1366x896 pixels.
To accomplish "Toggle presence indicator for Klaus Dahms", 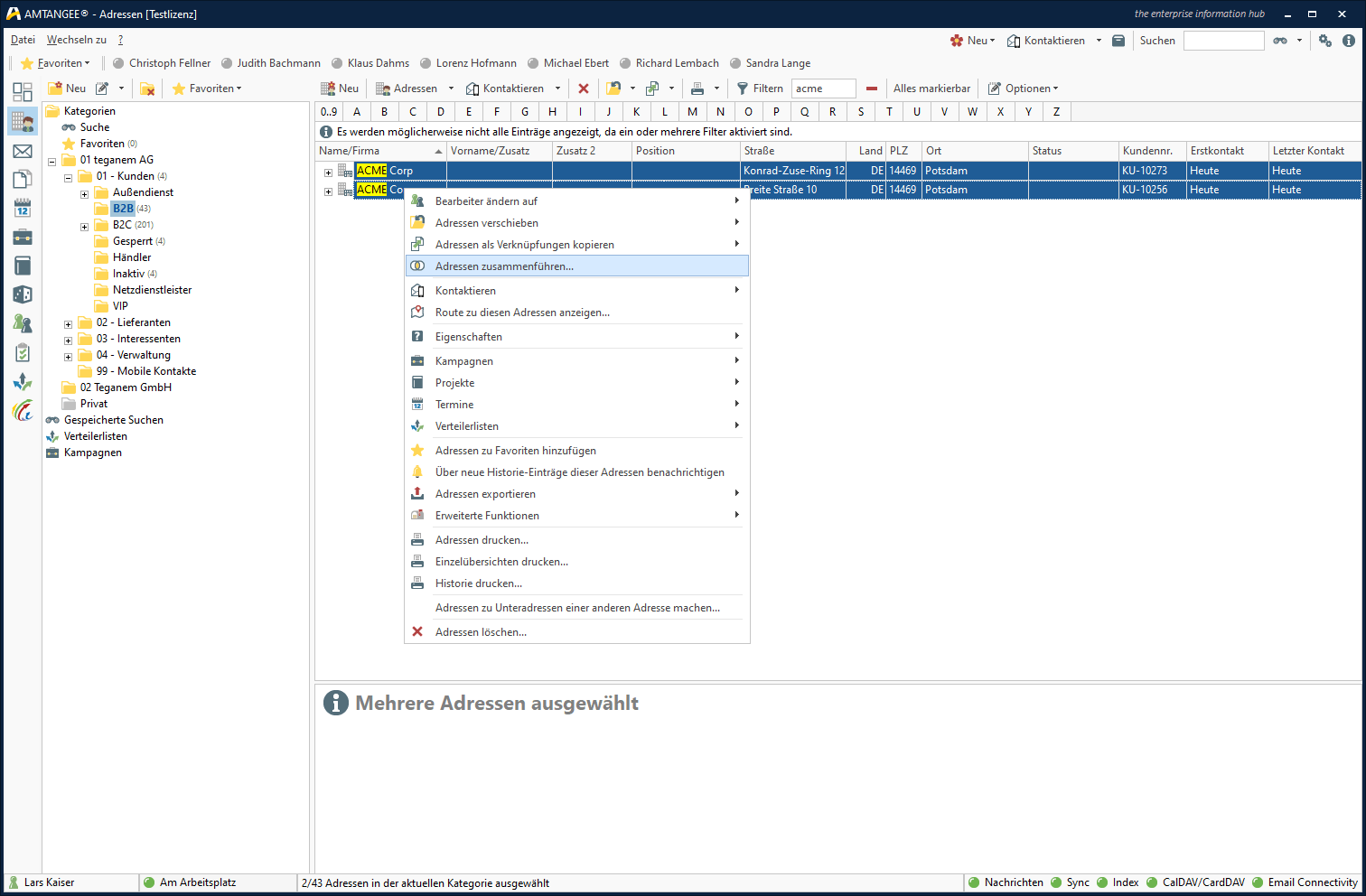I will [337, 63].
